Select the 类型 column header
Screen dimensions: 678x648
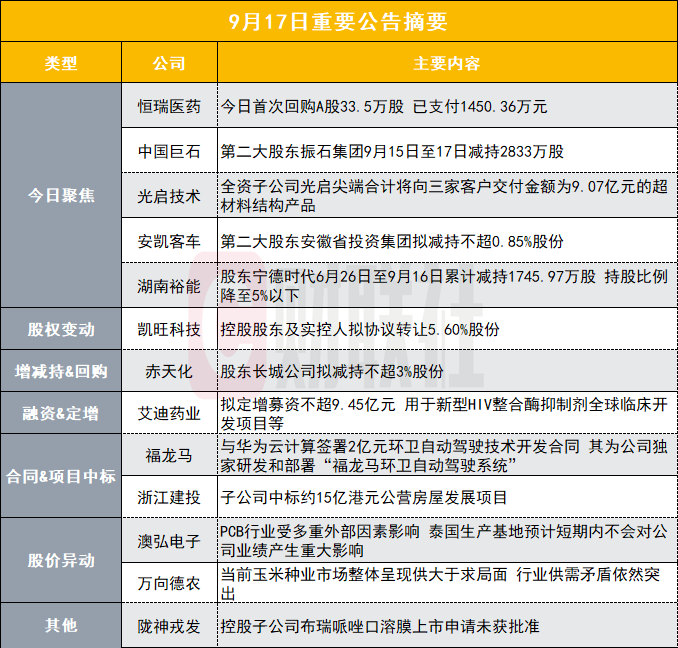[x=61, y=63]
